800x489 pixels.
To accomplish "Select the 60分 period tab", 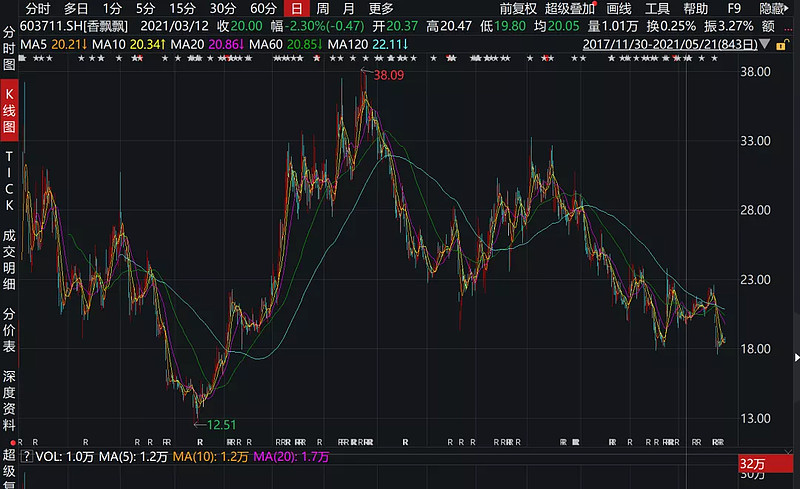I will pos(263,8).
